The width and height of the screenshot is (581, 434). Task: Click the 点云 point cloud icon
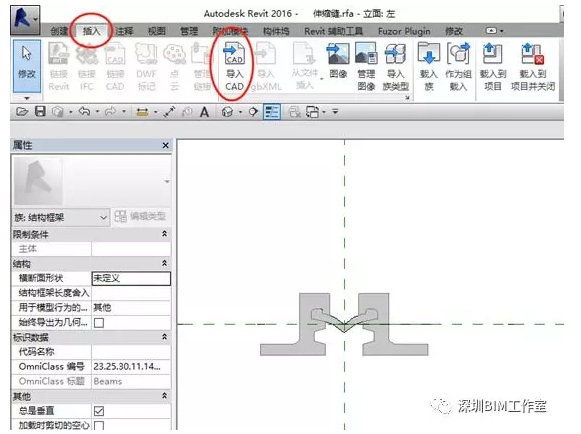coord(174,67)
